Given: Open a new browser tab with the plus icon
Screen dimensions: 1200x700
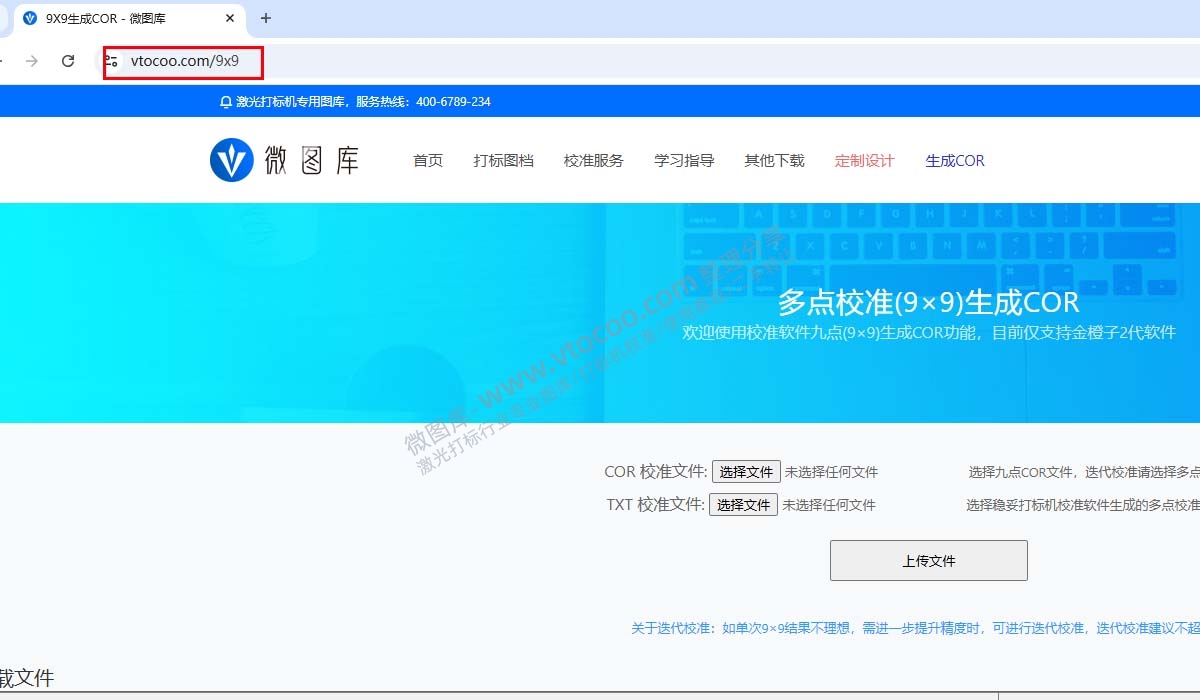Looking at the screenshot, I should 265,18.
